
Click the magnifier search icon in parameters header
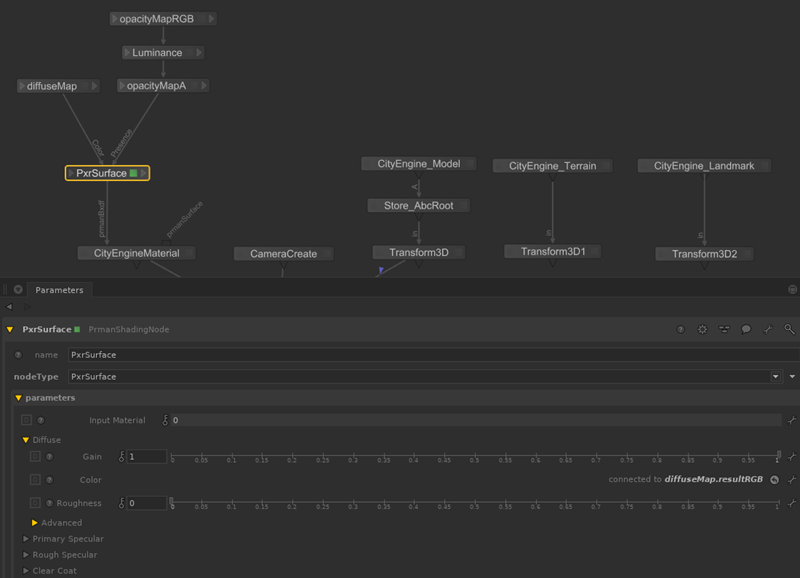coord(789,329)
